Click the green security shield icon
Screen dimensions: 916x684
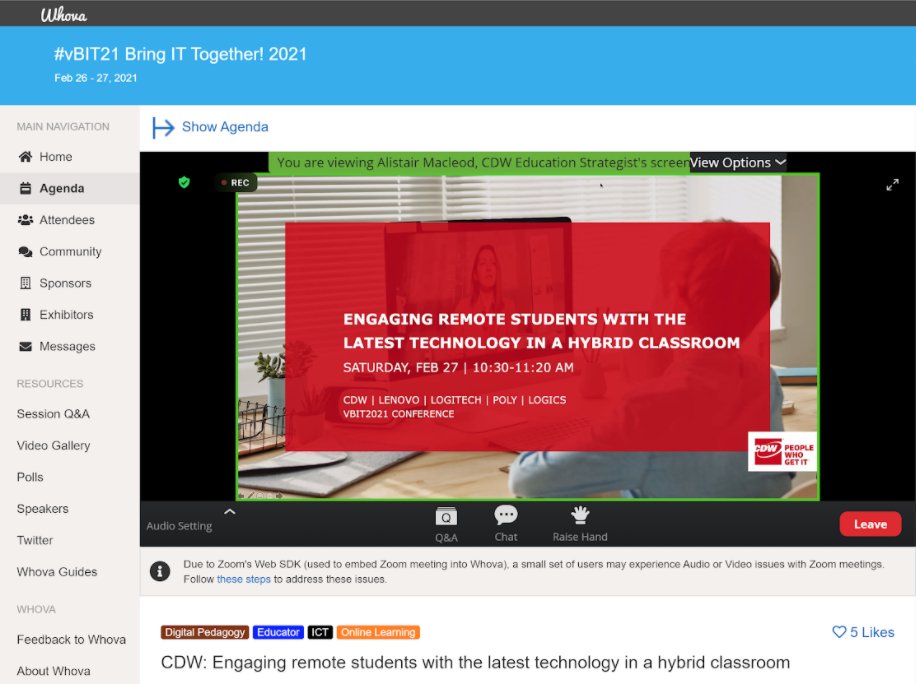[184, 182]
